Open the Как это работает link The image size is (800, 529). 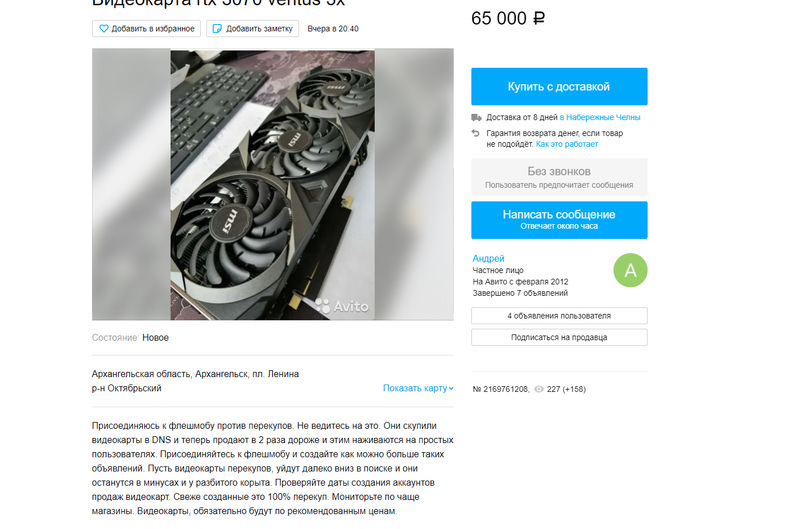[567, 144]
